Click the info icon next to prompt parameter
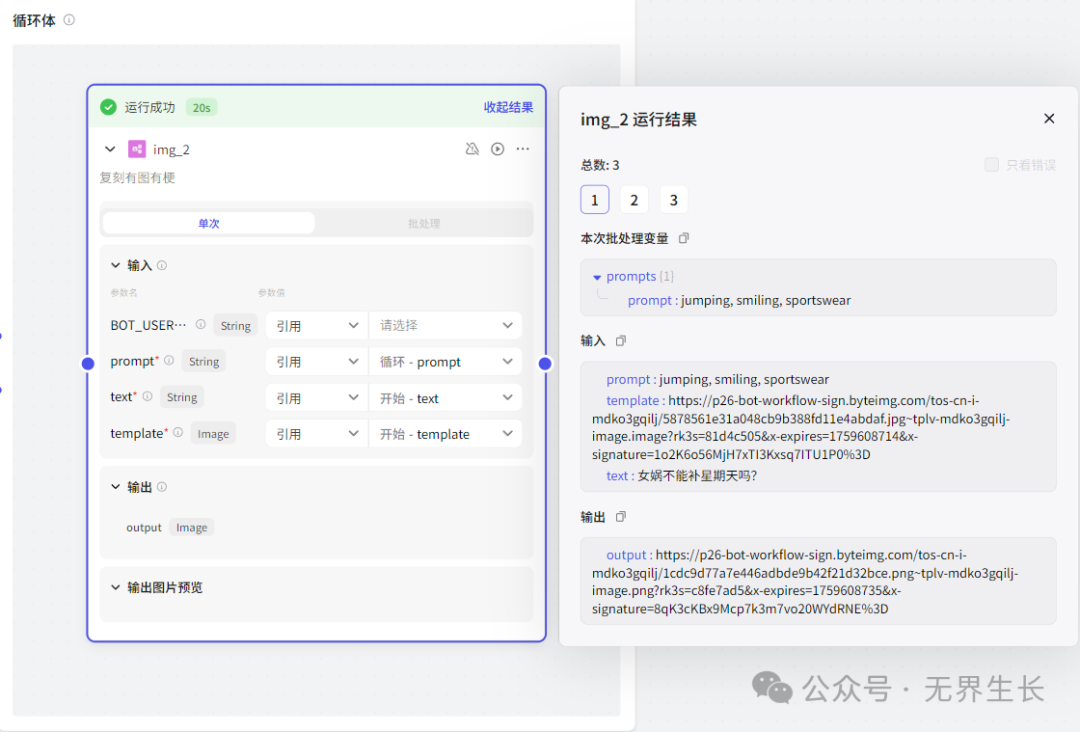 (x=169, y=361)
